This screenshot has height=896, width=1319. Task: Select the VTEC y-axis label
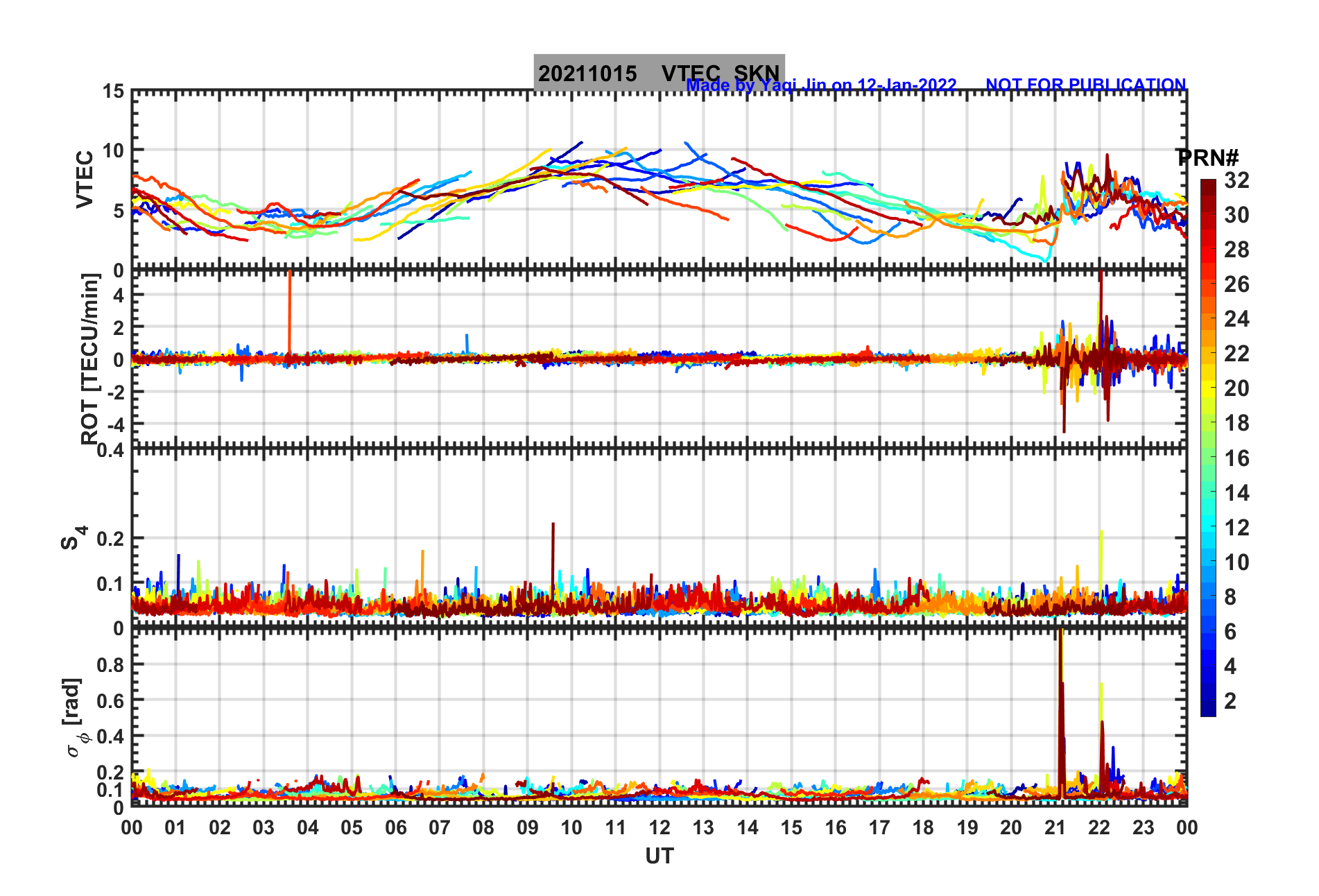coord(85,179)
